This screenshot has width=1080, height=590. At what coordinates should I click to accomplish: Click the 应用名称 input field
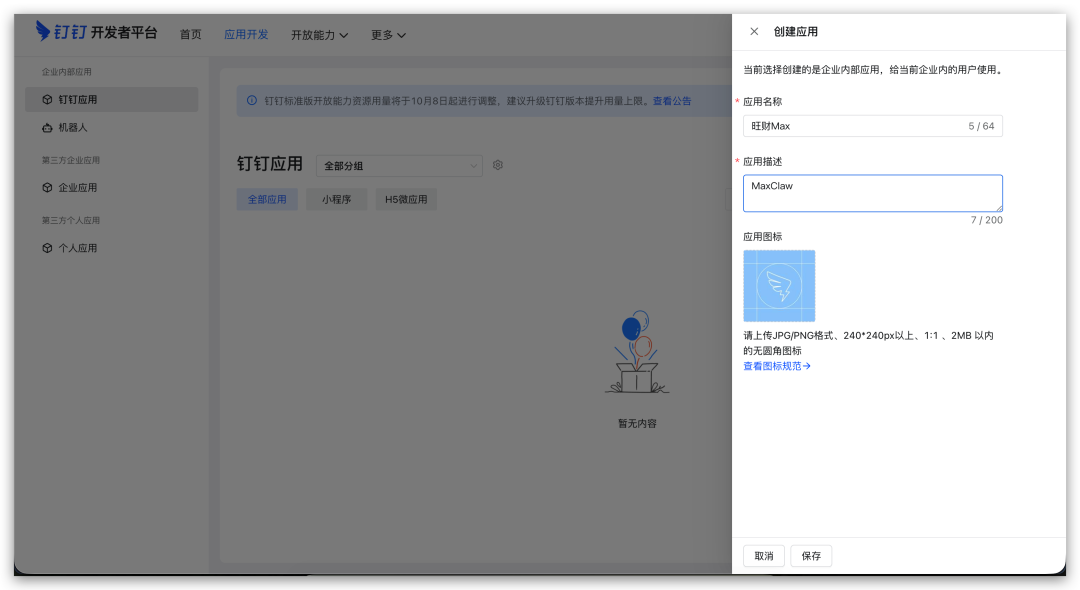[855, 126]
